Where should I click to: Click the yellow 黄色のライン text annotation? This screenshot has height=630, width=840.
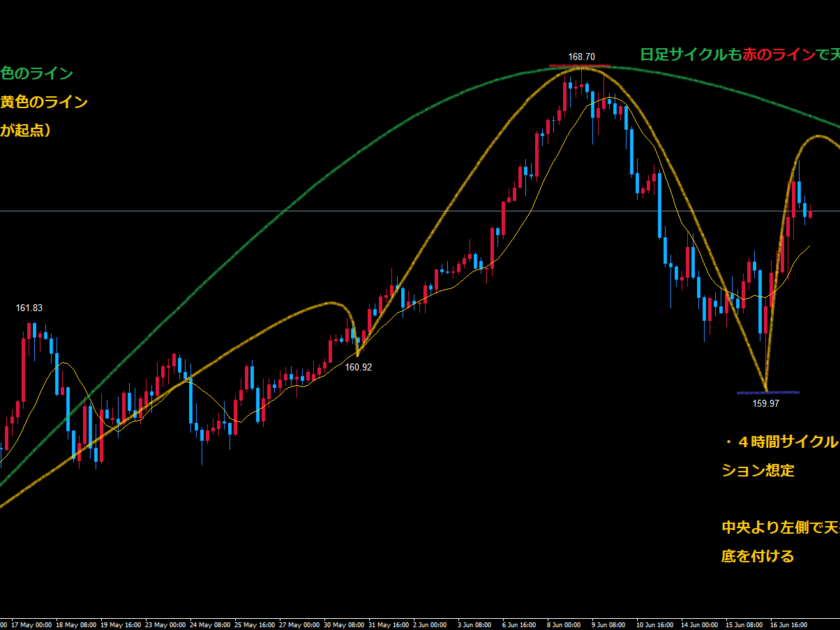coord(43,101)
